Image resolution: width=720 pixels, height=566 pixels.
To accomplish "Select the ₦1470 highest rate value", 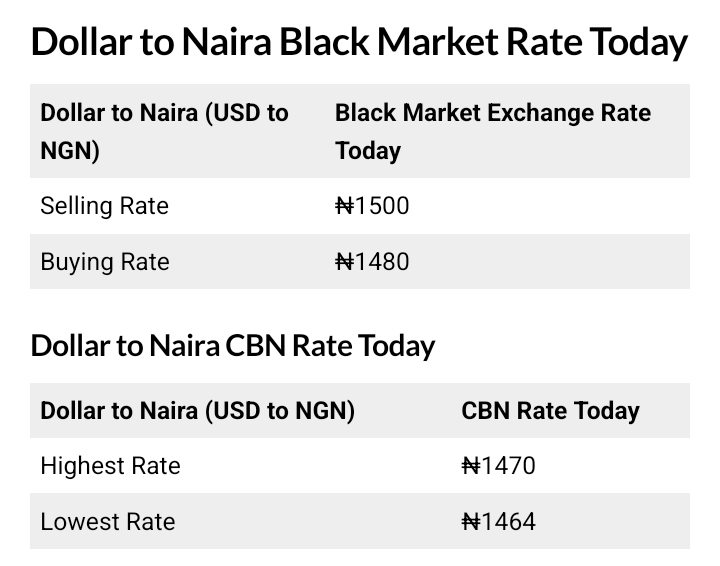I will pyautogui.click(x=498, y=466).
